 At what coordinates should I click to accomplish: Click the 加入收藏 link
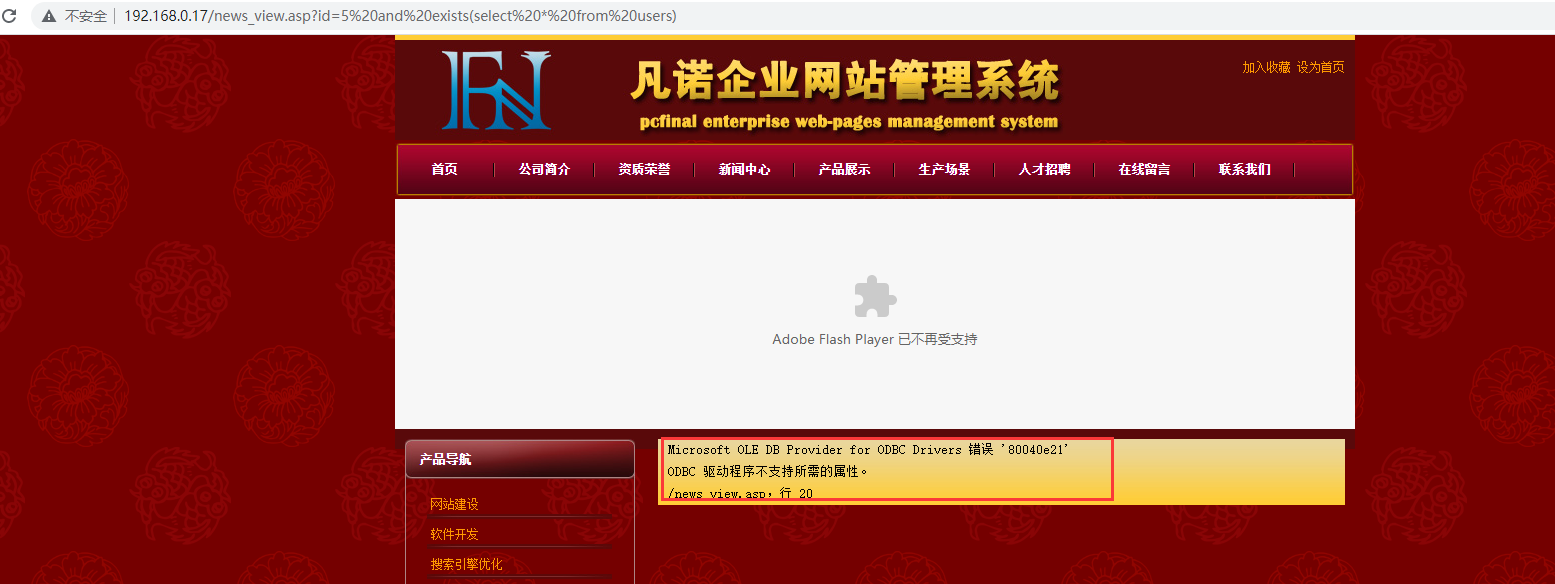tap(1266, 67)
